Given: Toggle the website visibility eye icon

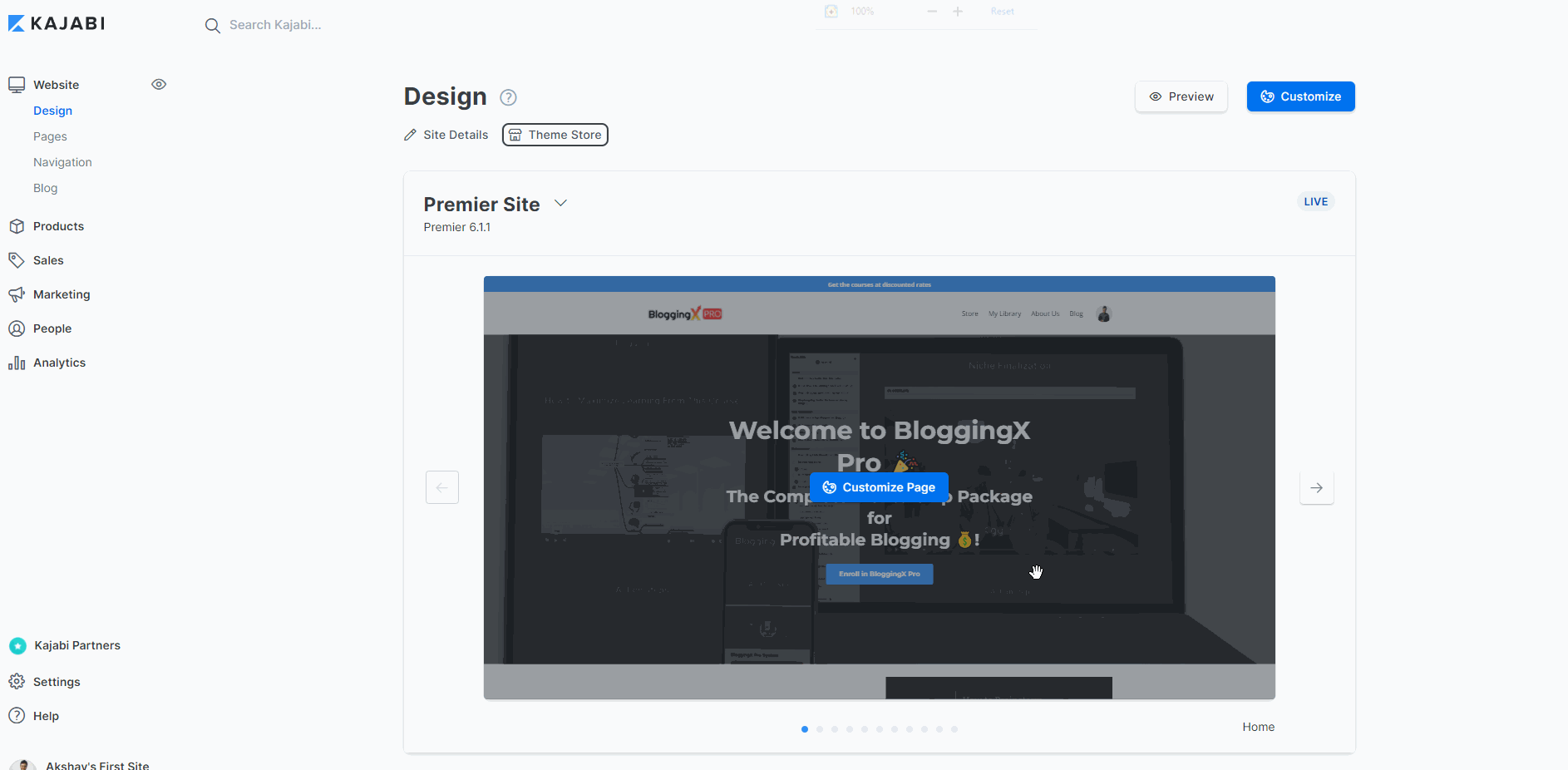Looking at the screenshot, I should [x=159, y=84].
